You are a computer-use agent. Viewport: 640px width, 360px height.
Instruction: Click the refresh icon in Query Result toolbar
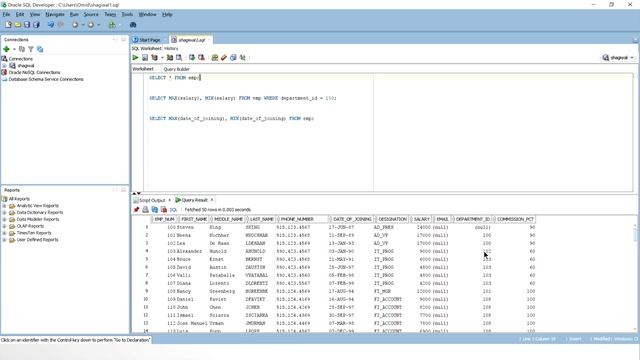click(155, 209)
